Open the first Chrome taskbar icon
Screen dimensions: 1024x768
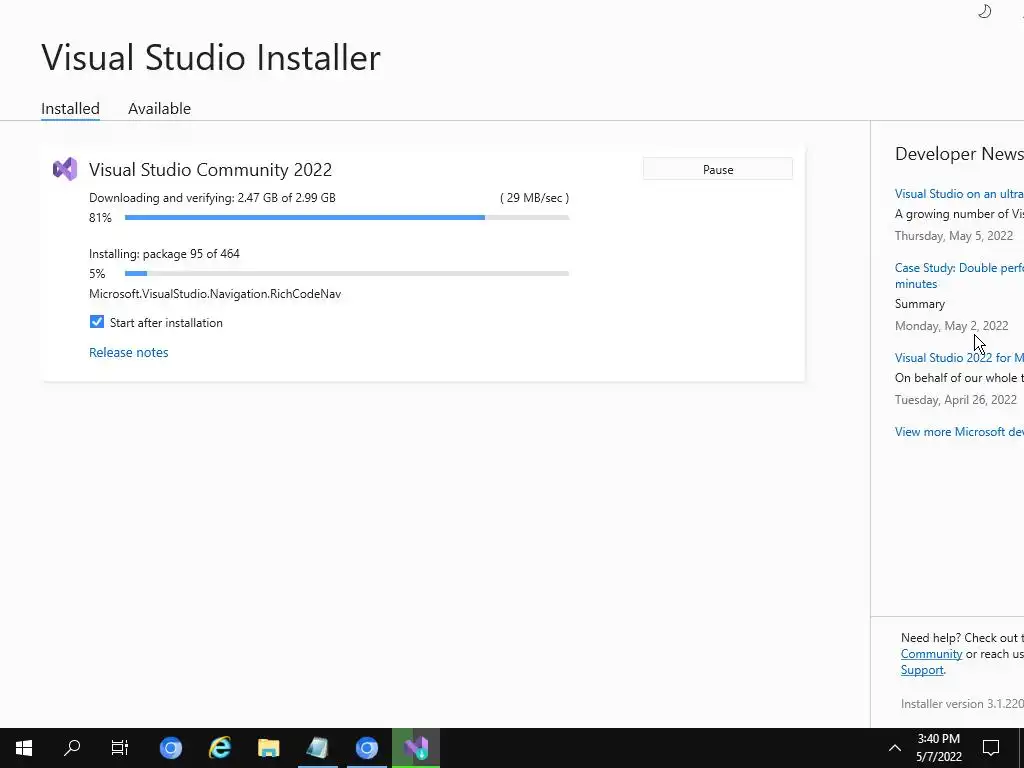(171, 748)
